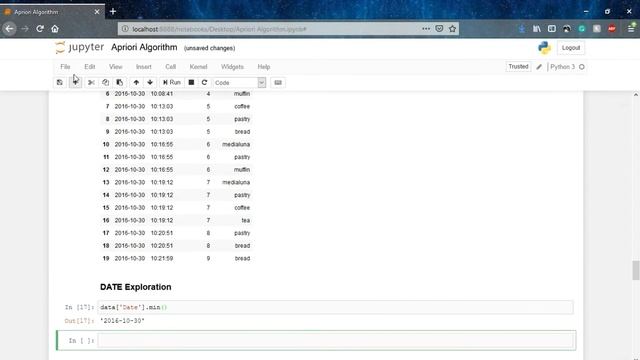Open the browser Library icon
The height and width of the screenshot is (360, 640).
click(537, 29)
